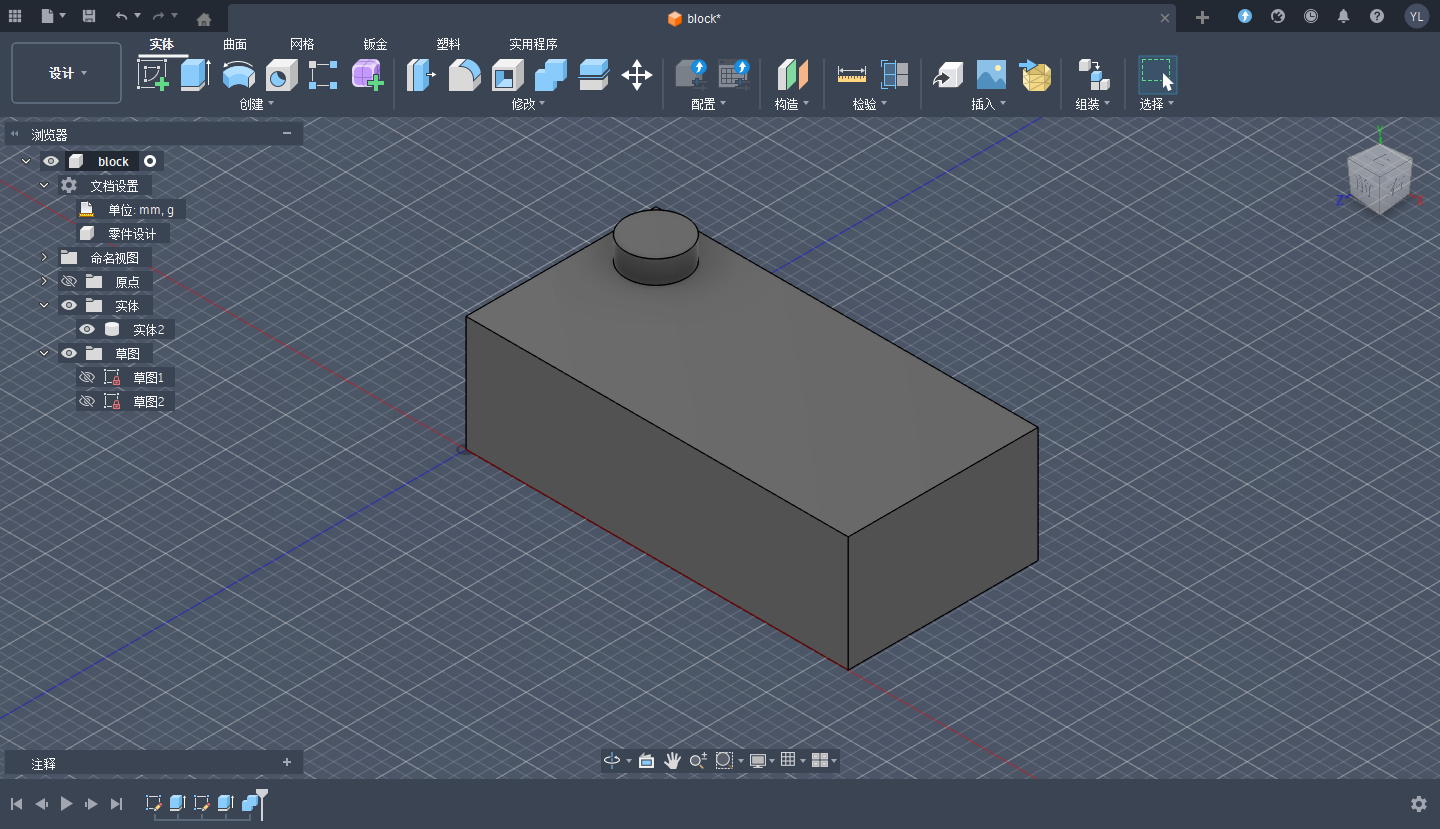
Task: Undo the last action
Action: click(121, 16)
